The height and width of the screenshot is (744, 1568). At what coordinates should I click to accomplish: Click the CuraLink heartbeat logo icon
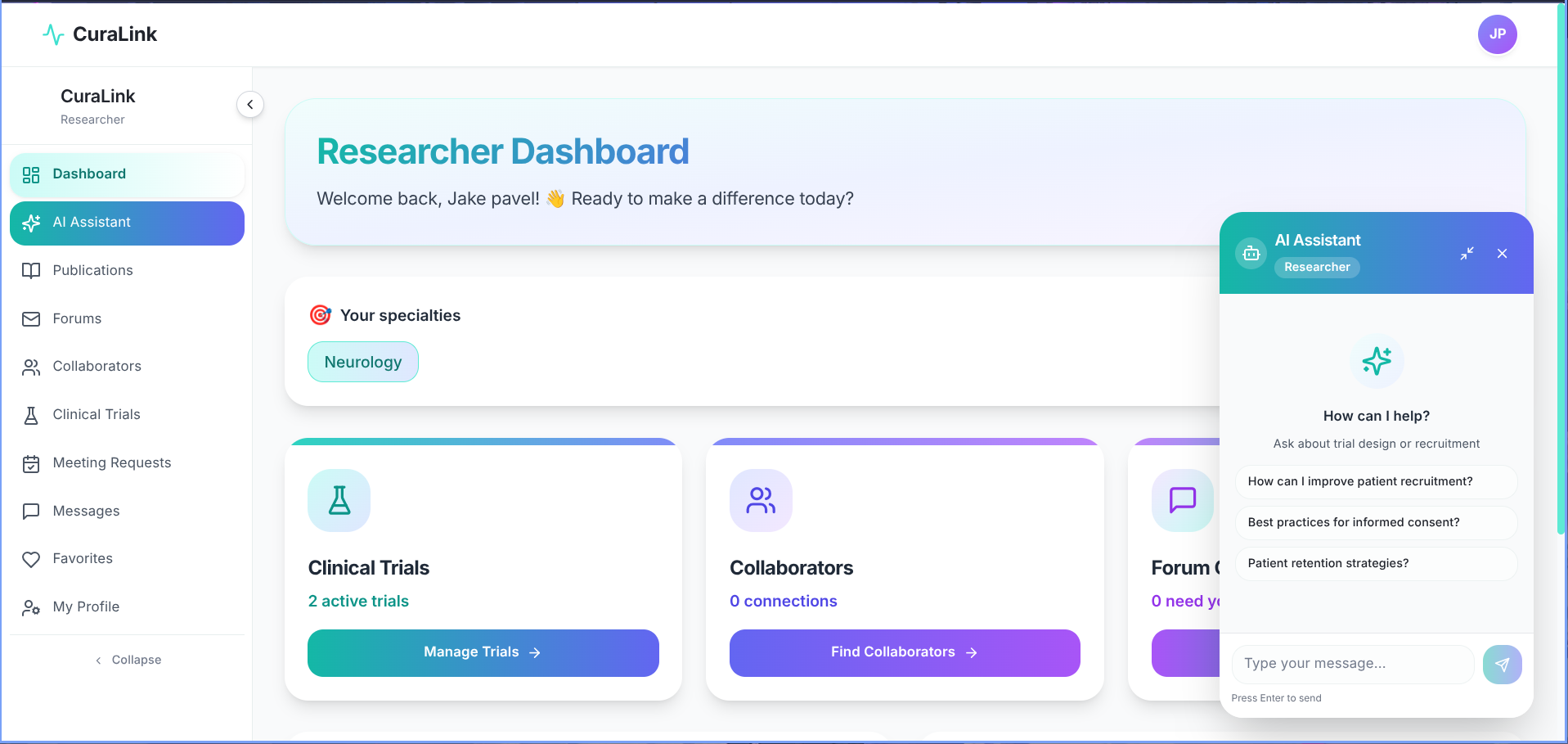pos(53,34)
